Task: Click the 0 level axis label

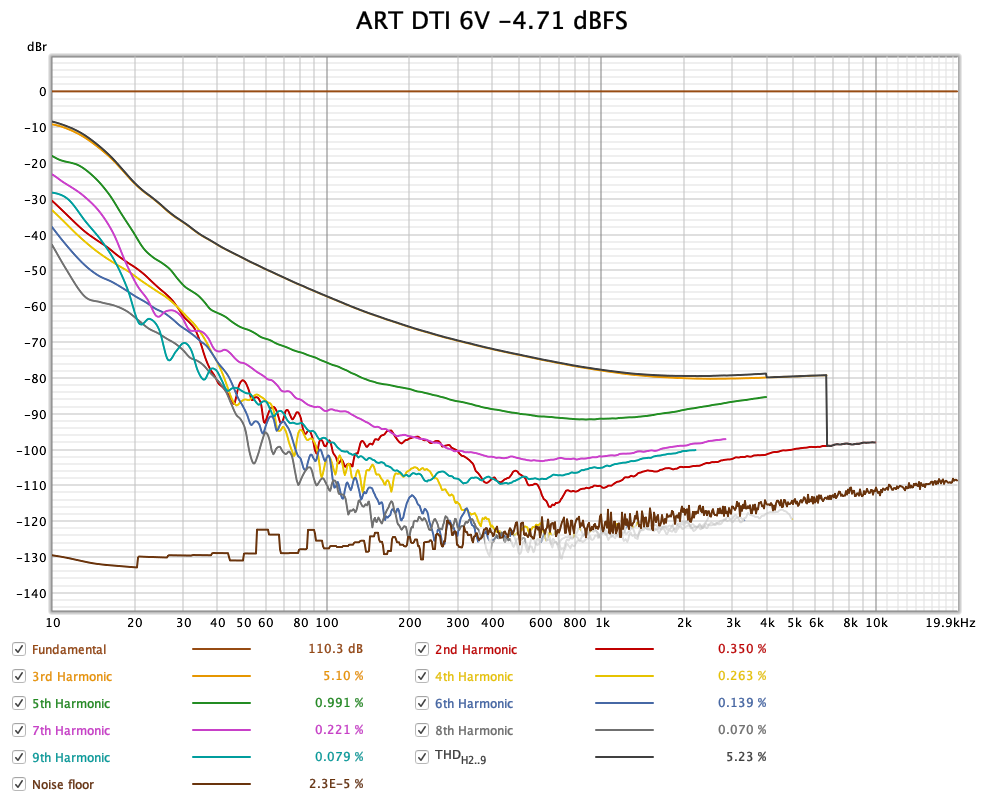Action: click(x=43, y=92)
